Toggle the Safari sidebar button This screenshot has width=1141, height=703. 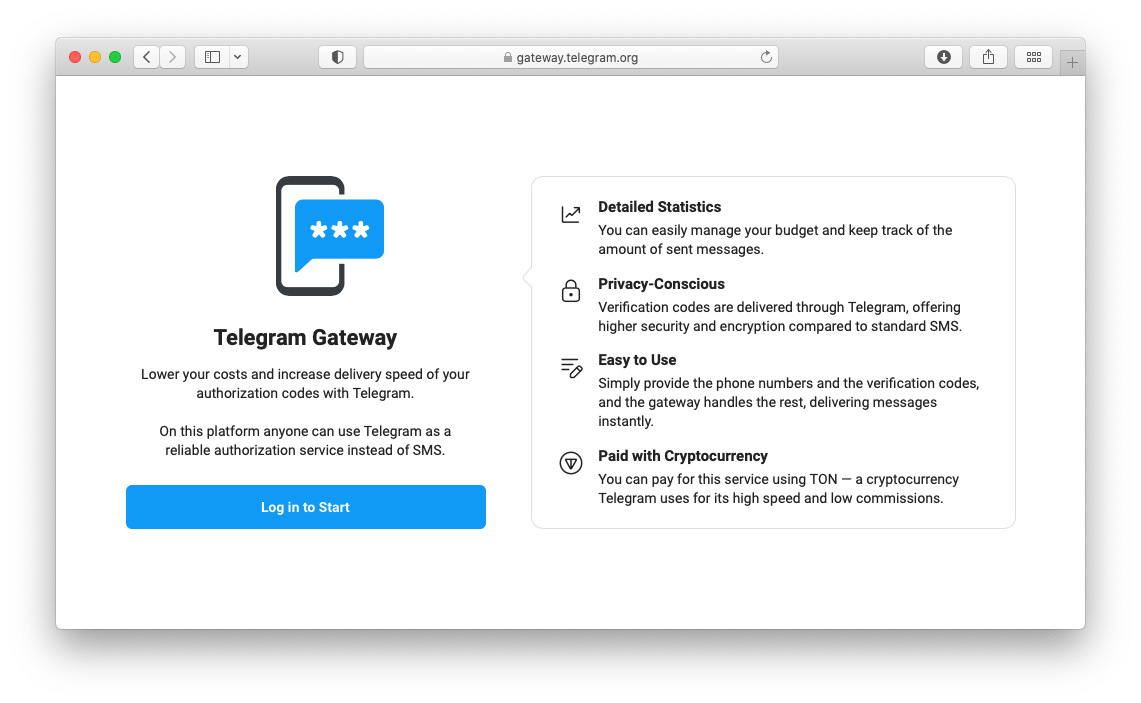(x=212, y=57)
